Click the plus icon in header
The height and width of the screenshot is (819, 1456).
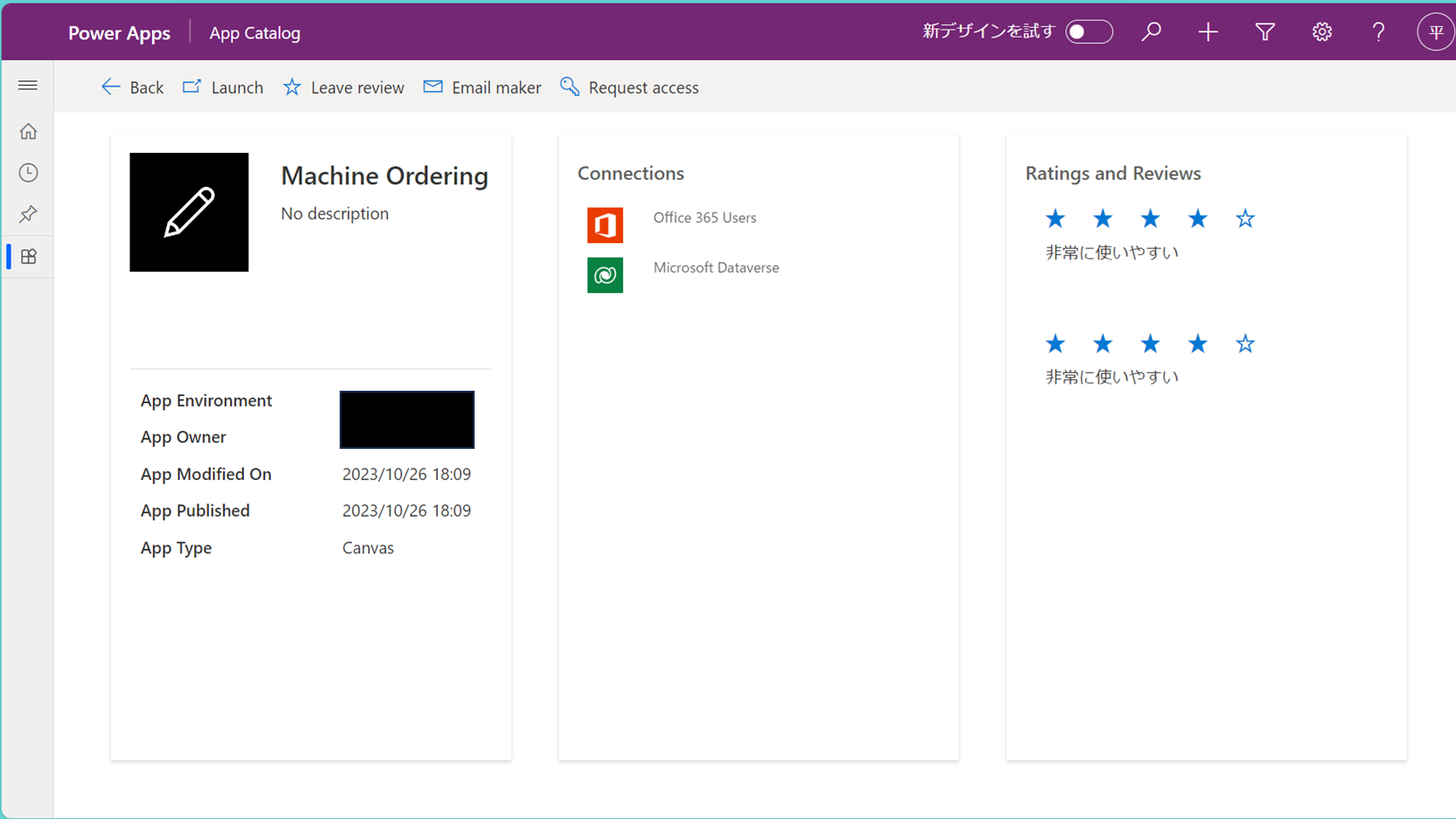pos(1208,32)
